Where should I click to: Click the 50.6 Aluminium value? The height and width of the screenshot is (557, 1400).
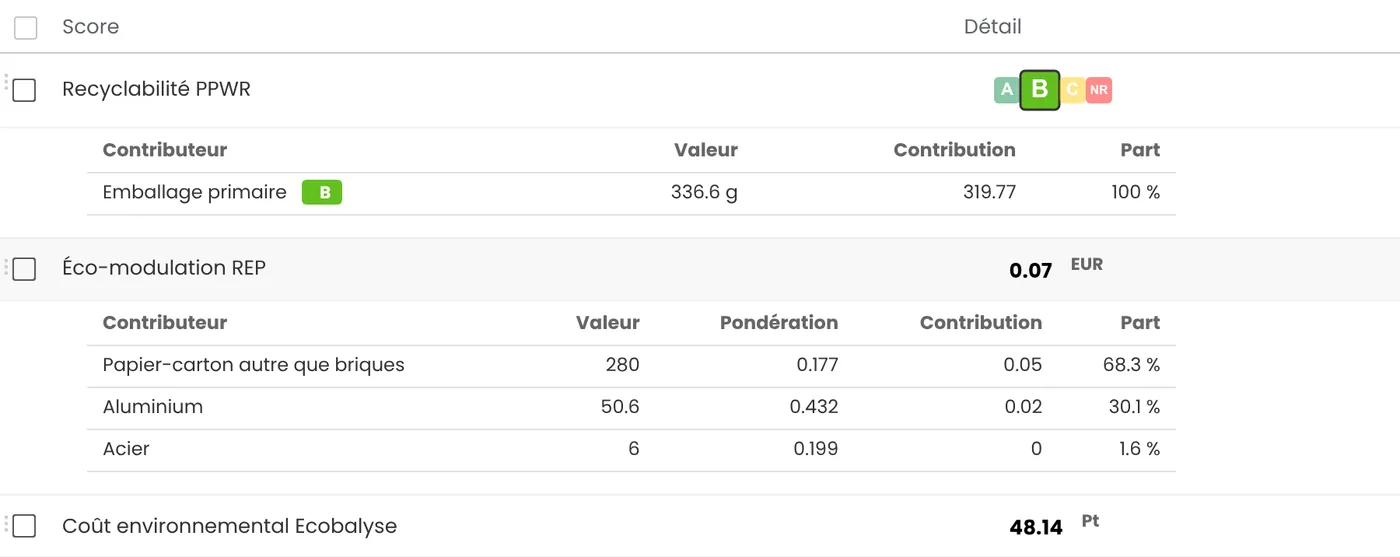point(619,407)
